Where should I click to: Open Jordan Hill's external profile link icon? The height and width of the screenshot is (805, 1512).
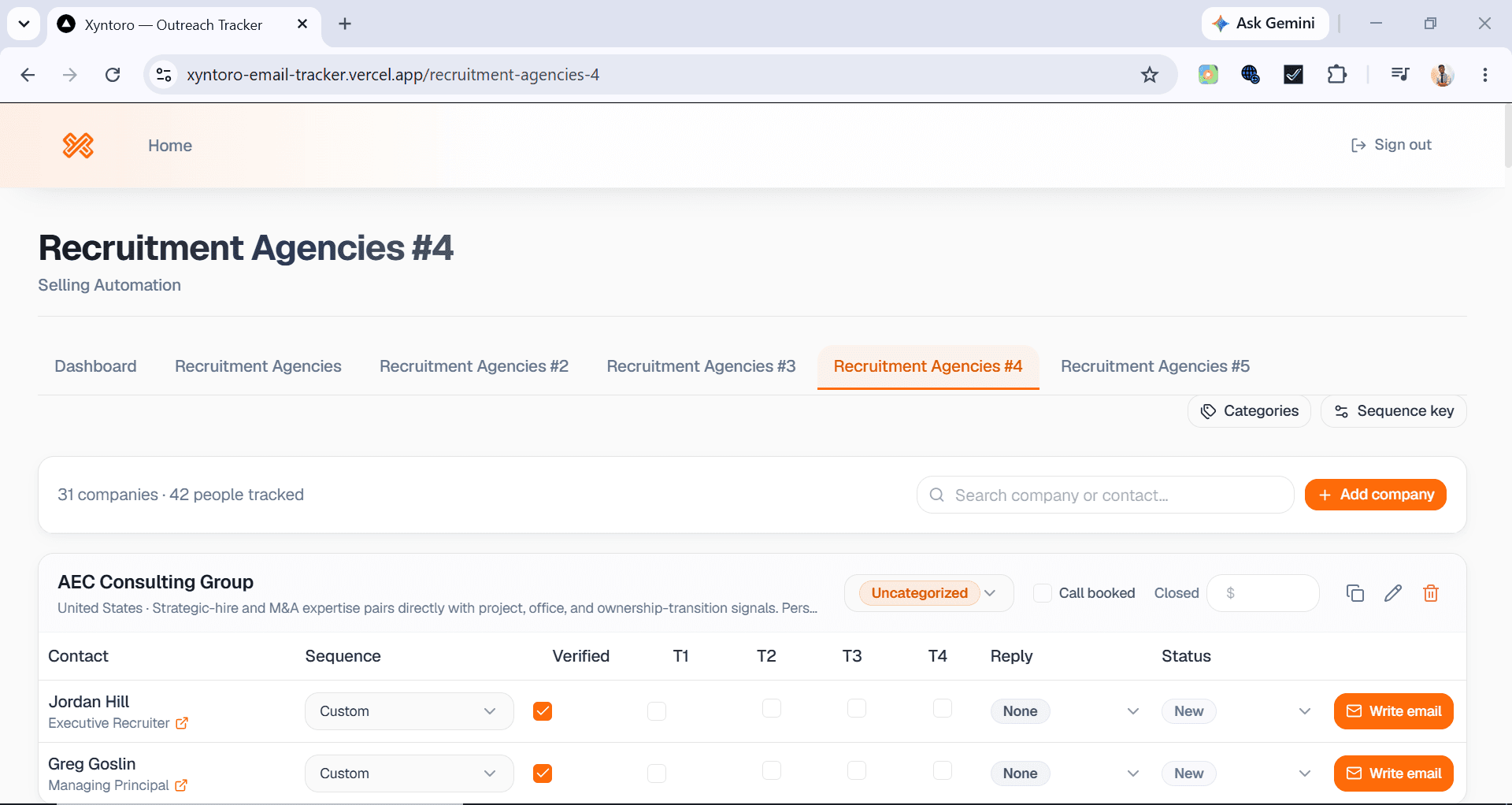click(x=182, y=723)
